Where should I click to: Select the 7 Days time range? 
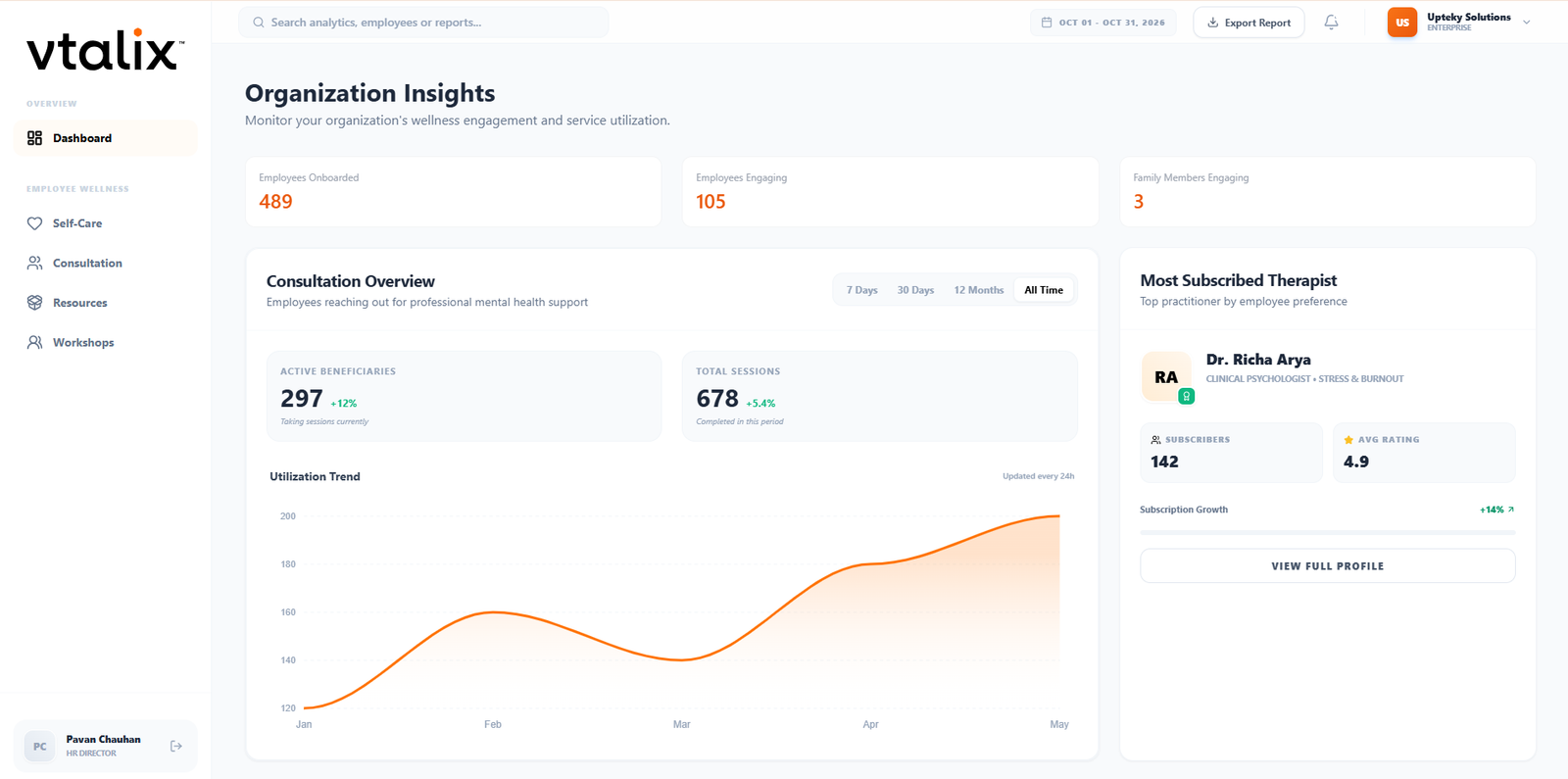pos(861,290)
